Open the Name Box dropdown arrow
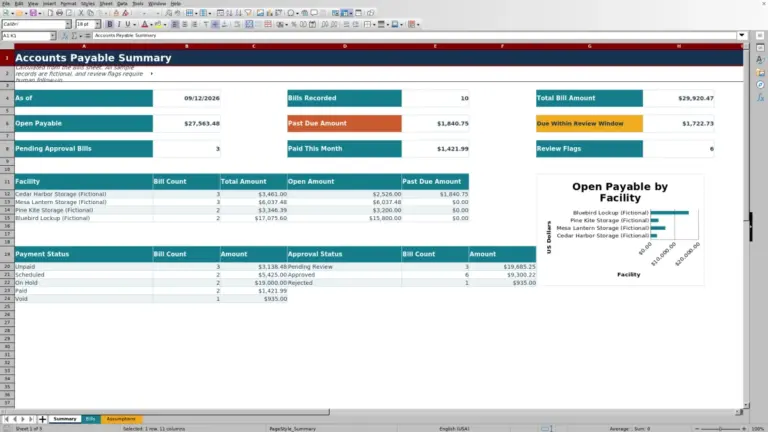 pyautogui.click(x=52, y=36)
